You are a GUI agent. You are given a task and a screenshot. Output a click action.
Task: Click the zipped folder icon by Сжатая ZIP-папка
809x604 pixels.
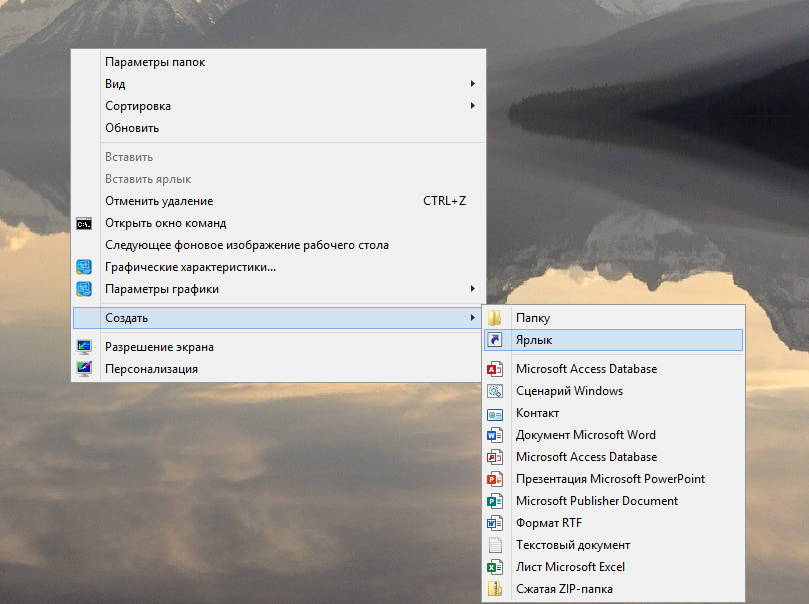pyautogui.click(x=495, y=589)
